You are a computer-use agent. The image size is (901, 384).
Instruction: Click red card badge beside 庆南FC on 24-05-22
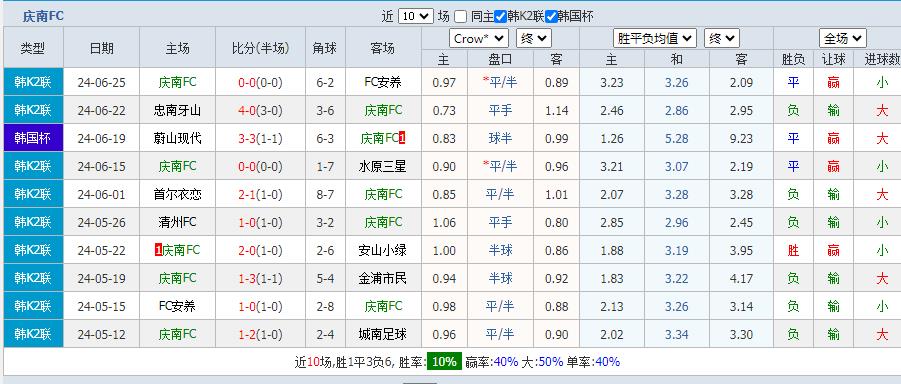159,250
